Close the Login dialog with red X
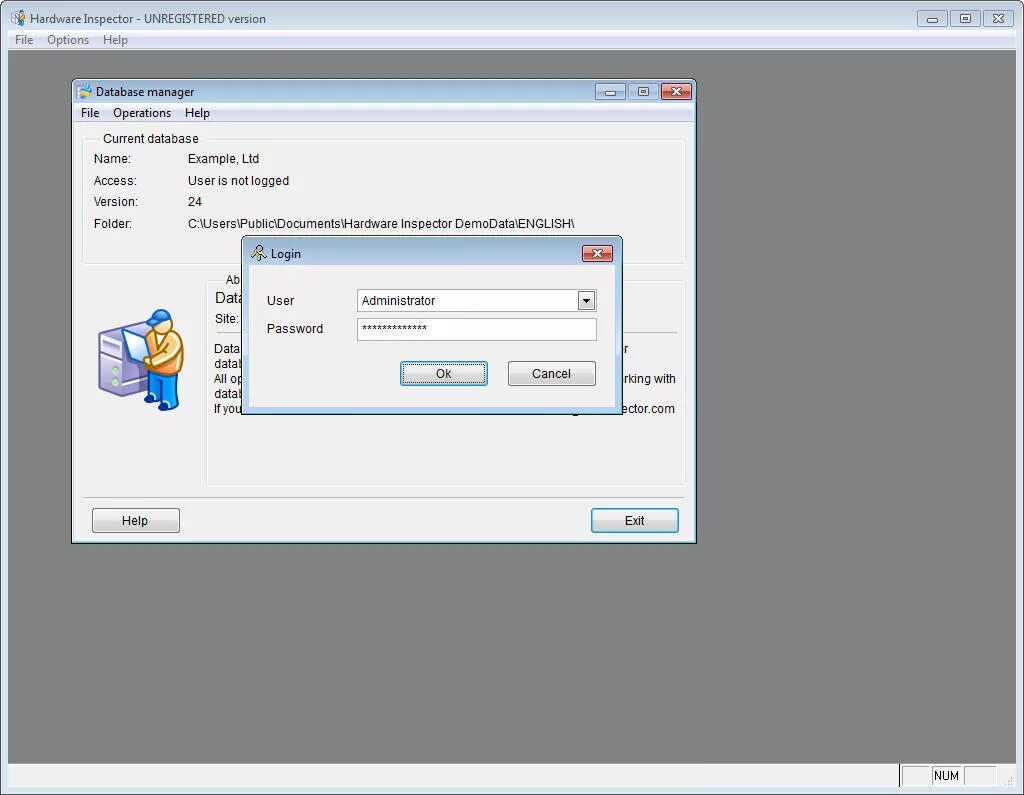1024x795 pixels. (x=597, y=253)
